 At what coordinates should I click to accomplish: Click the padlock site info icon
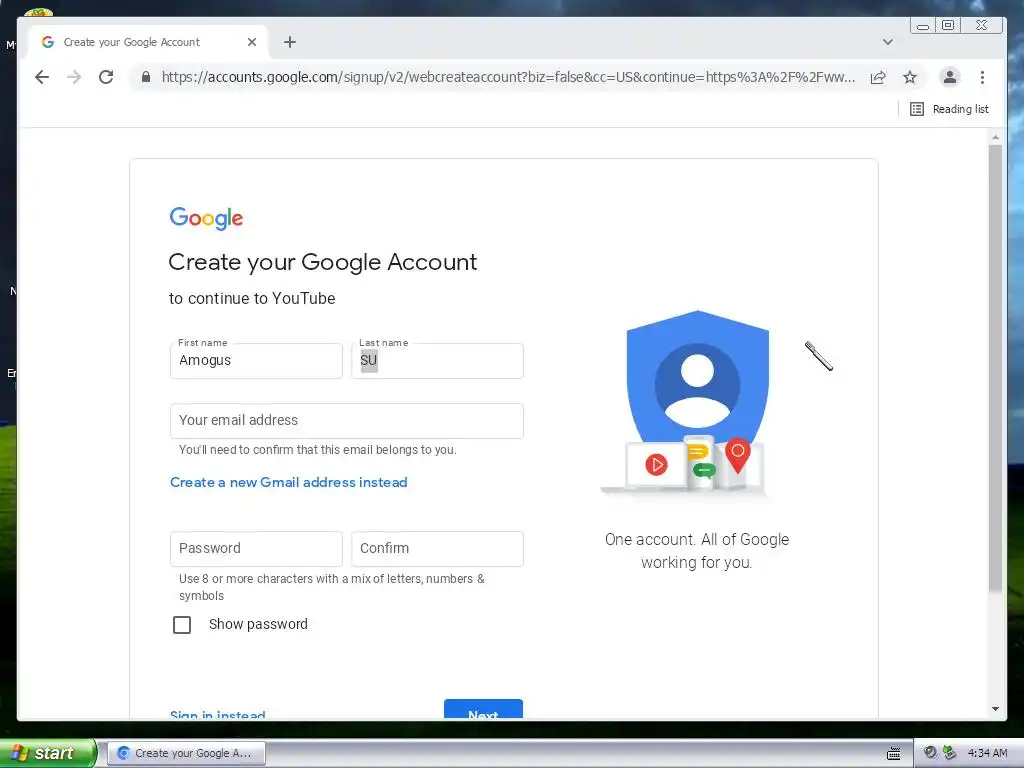click(x=146, y=77)
